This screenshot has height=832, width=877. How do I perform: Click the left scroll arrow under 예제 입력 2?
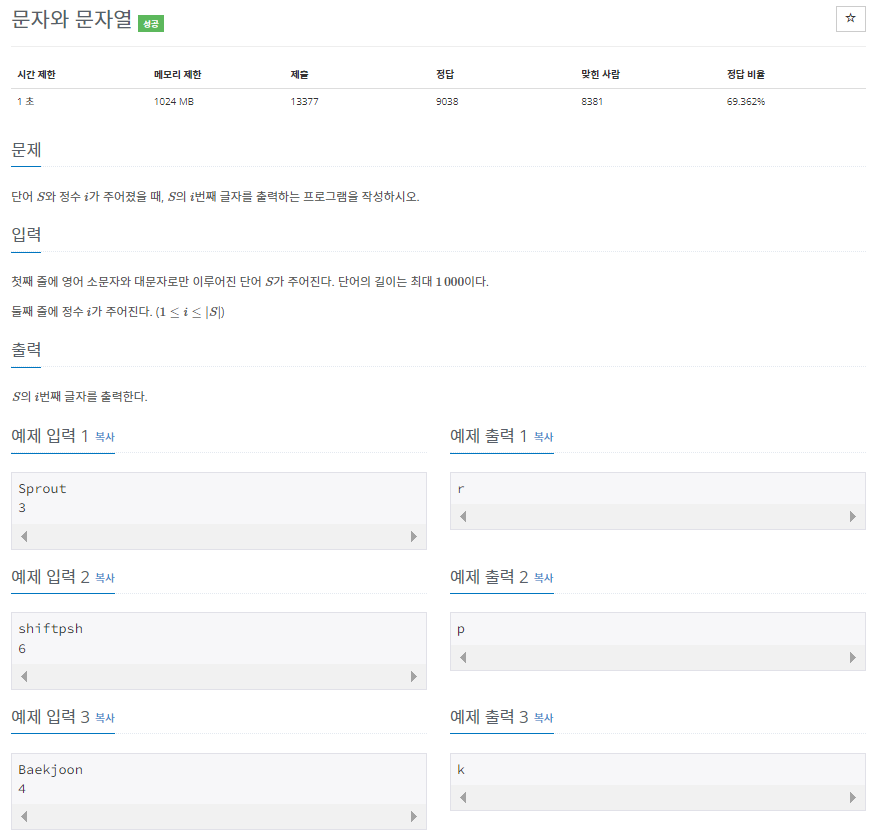[x=22, y=676]
